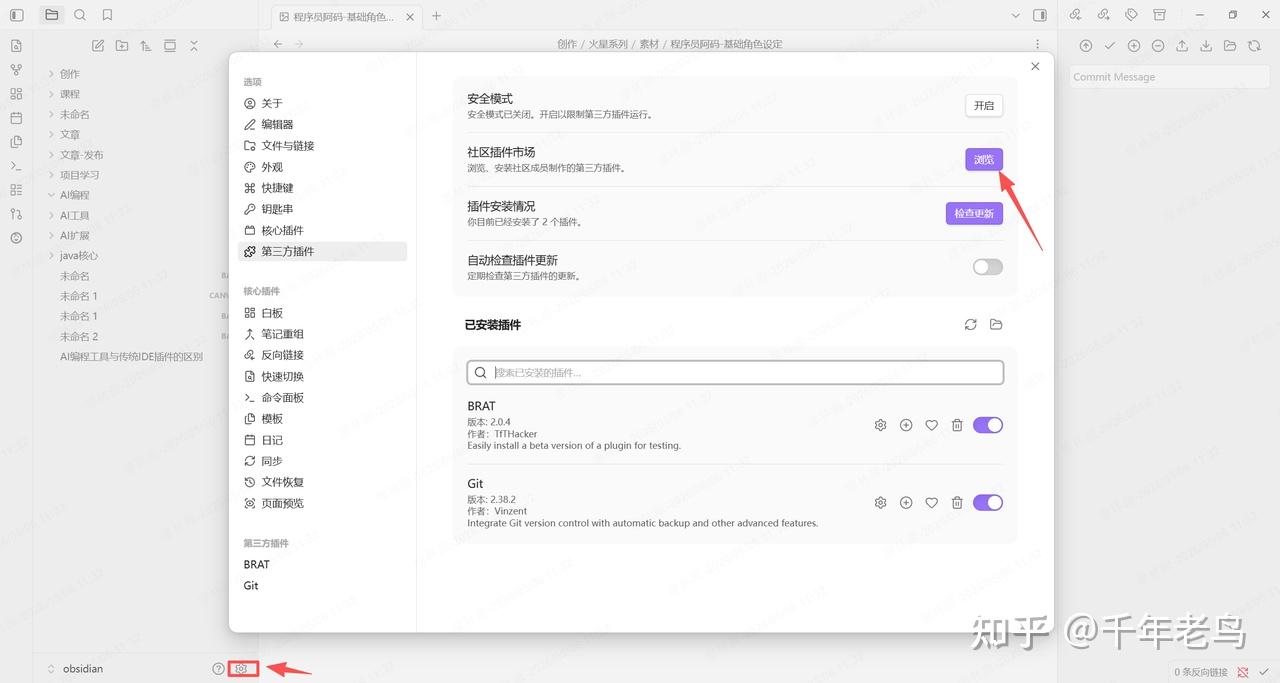
Task: Open settings gear at bottom left
Action: (242, 669)
